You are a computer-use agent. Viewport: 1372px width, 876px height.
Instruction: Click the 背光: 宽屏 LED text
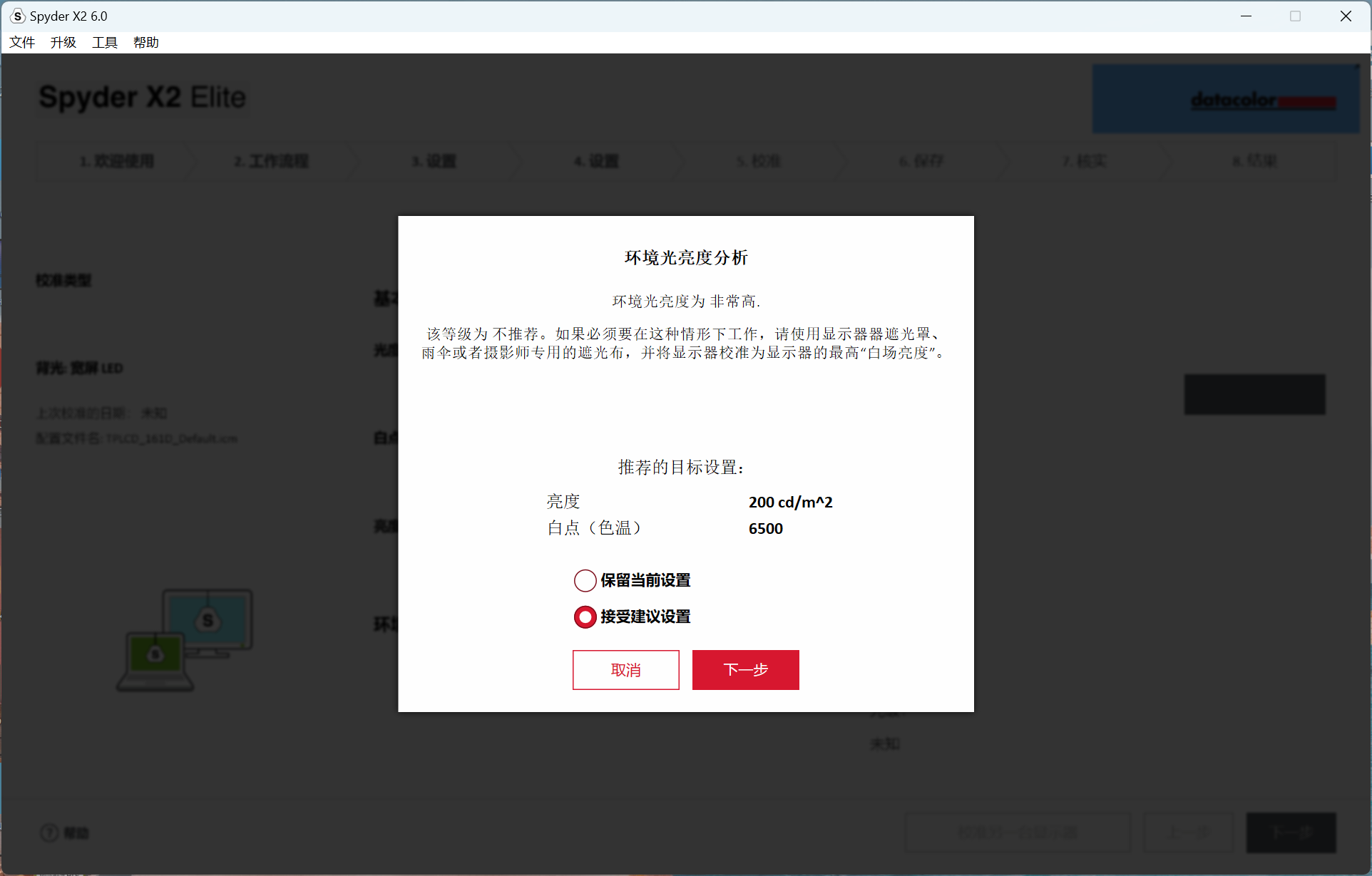click(x=80, y=368)
